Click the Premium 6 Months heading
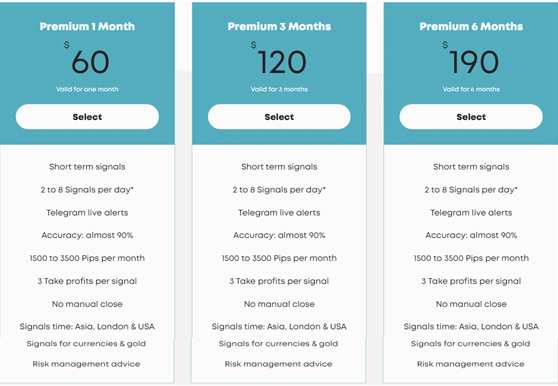 [x=471, y=26]
